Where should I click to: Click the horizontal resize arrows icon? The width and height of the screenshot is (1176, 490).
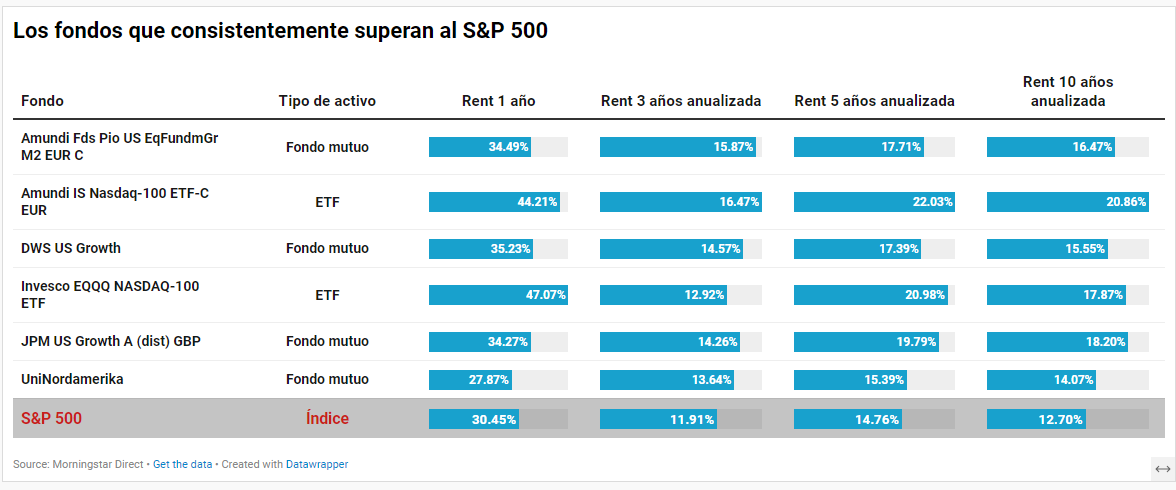click(x=1162, y=469)
